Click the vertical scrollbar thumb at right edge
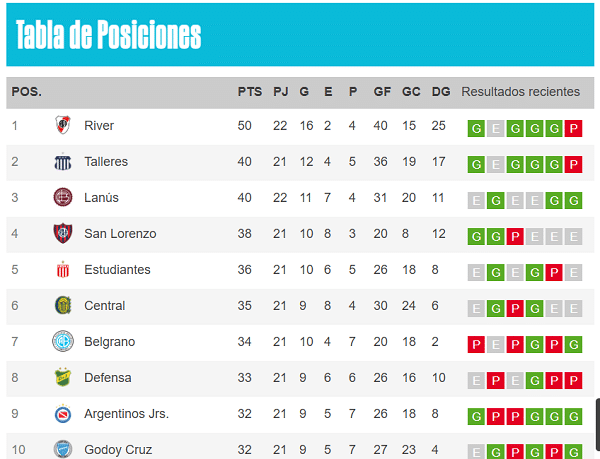This screenshot has width=600, height=459. click(x=598, y=421)
